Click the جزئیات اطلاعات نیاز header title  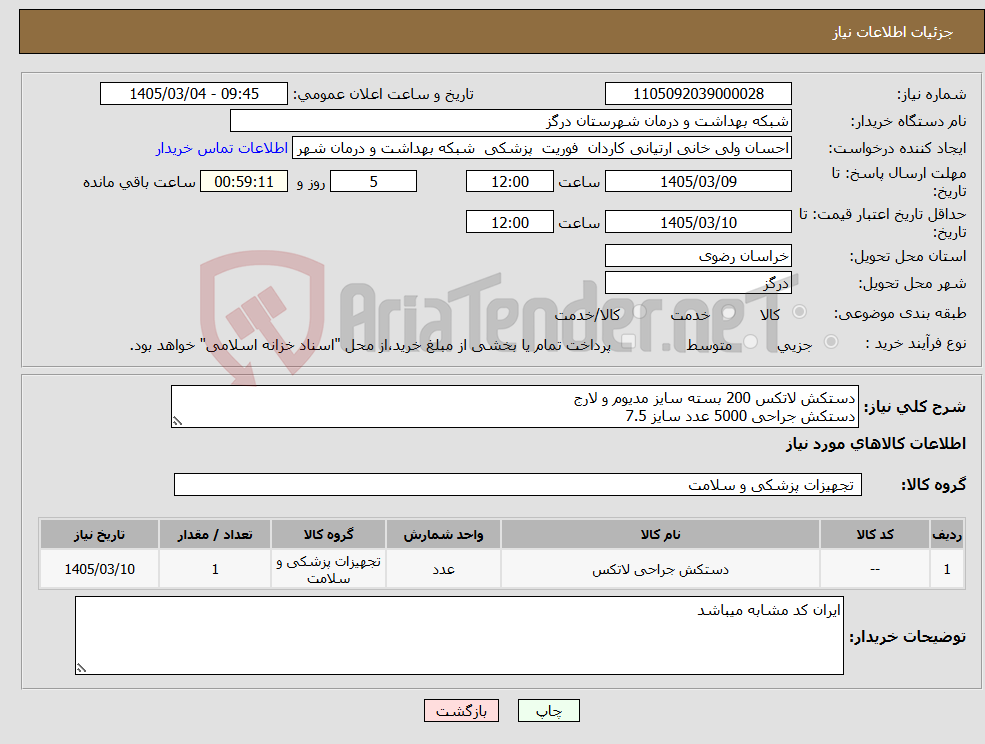[x=893, y=32]
